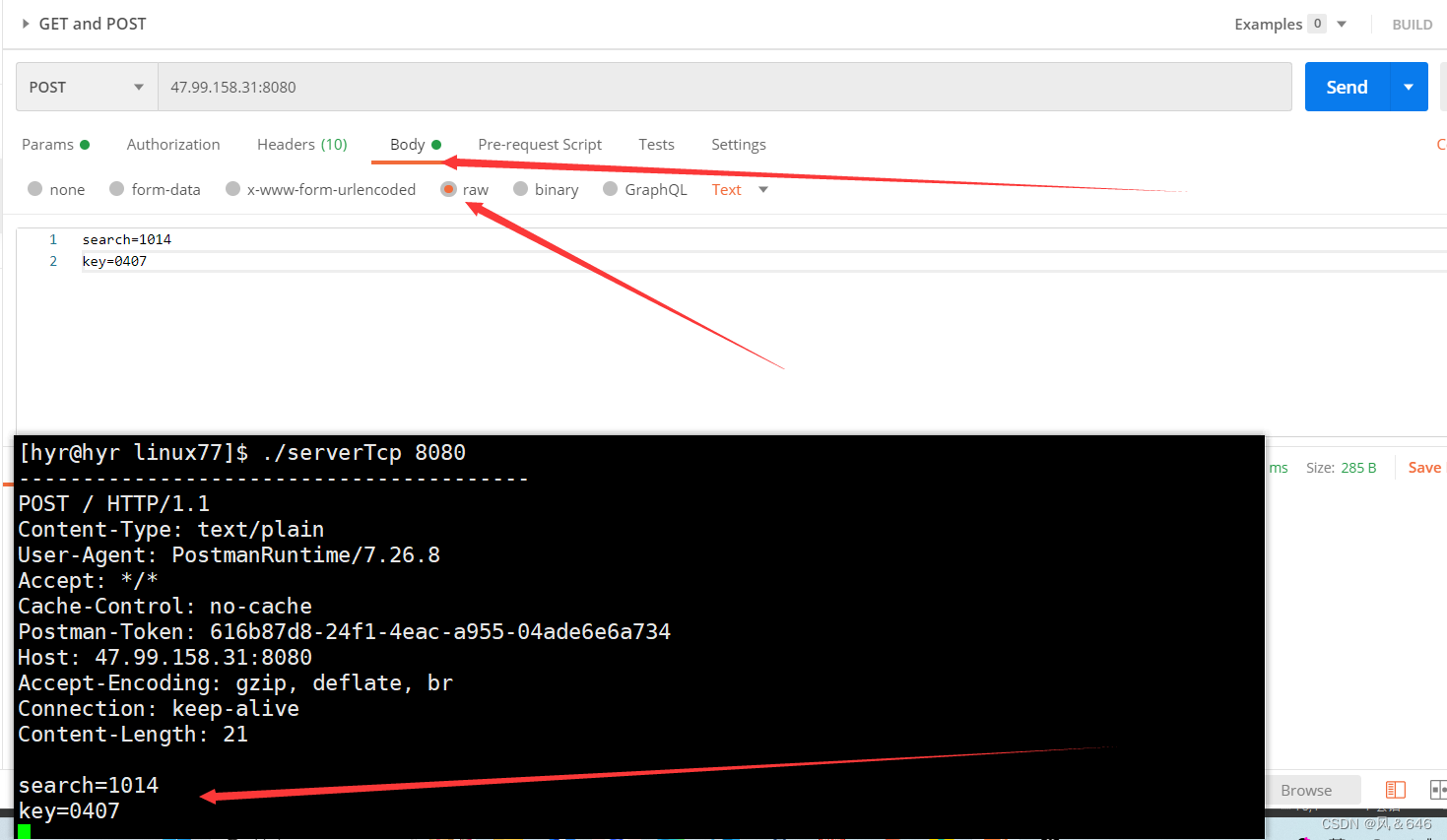Viewport: 1447px width, 840px height.
Task: Open the Send button's arrow dropdown
Action: point(1409,87)
